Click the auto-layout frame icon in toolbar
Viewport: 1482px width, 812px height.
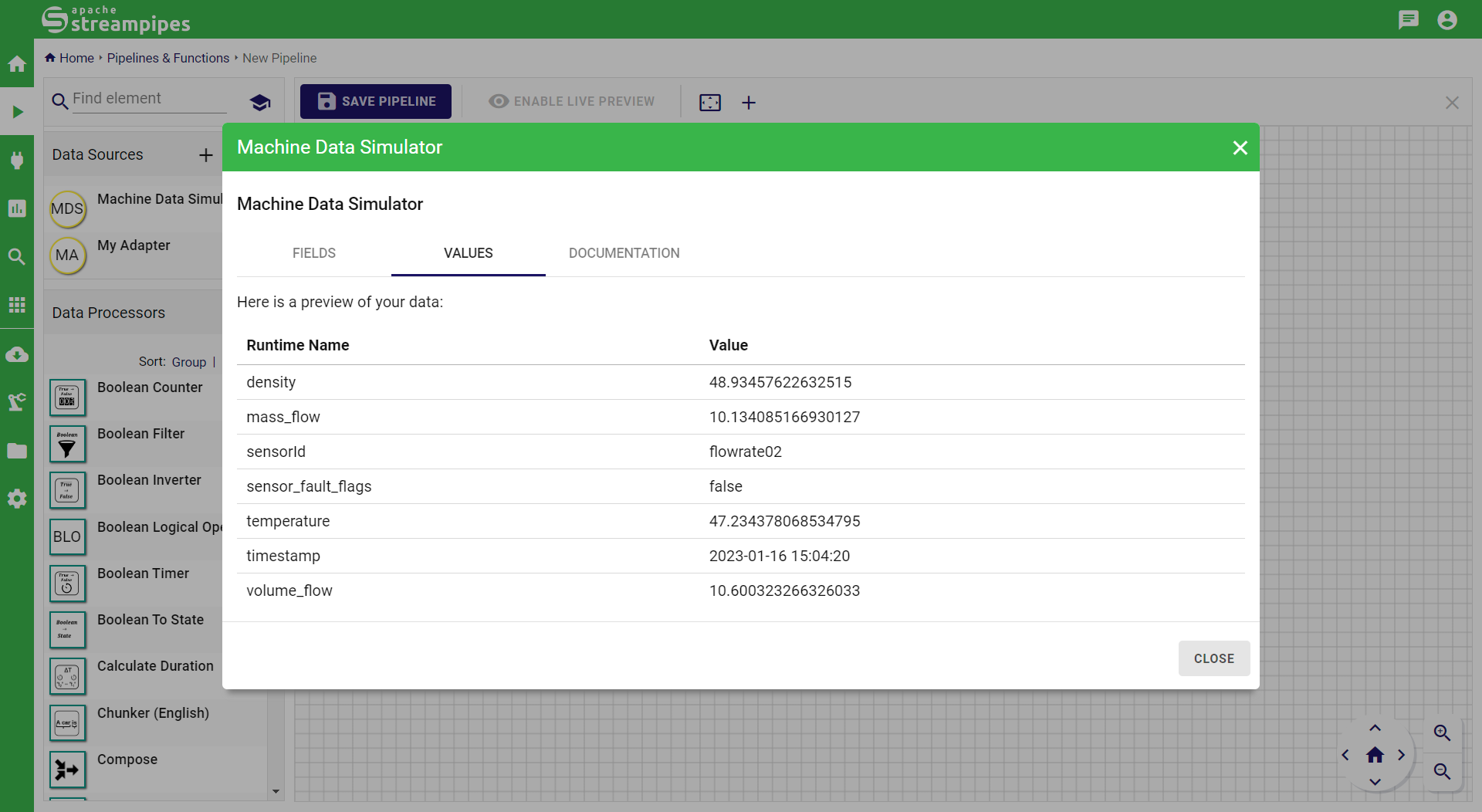pos(709,103)
